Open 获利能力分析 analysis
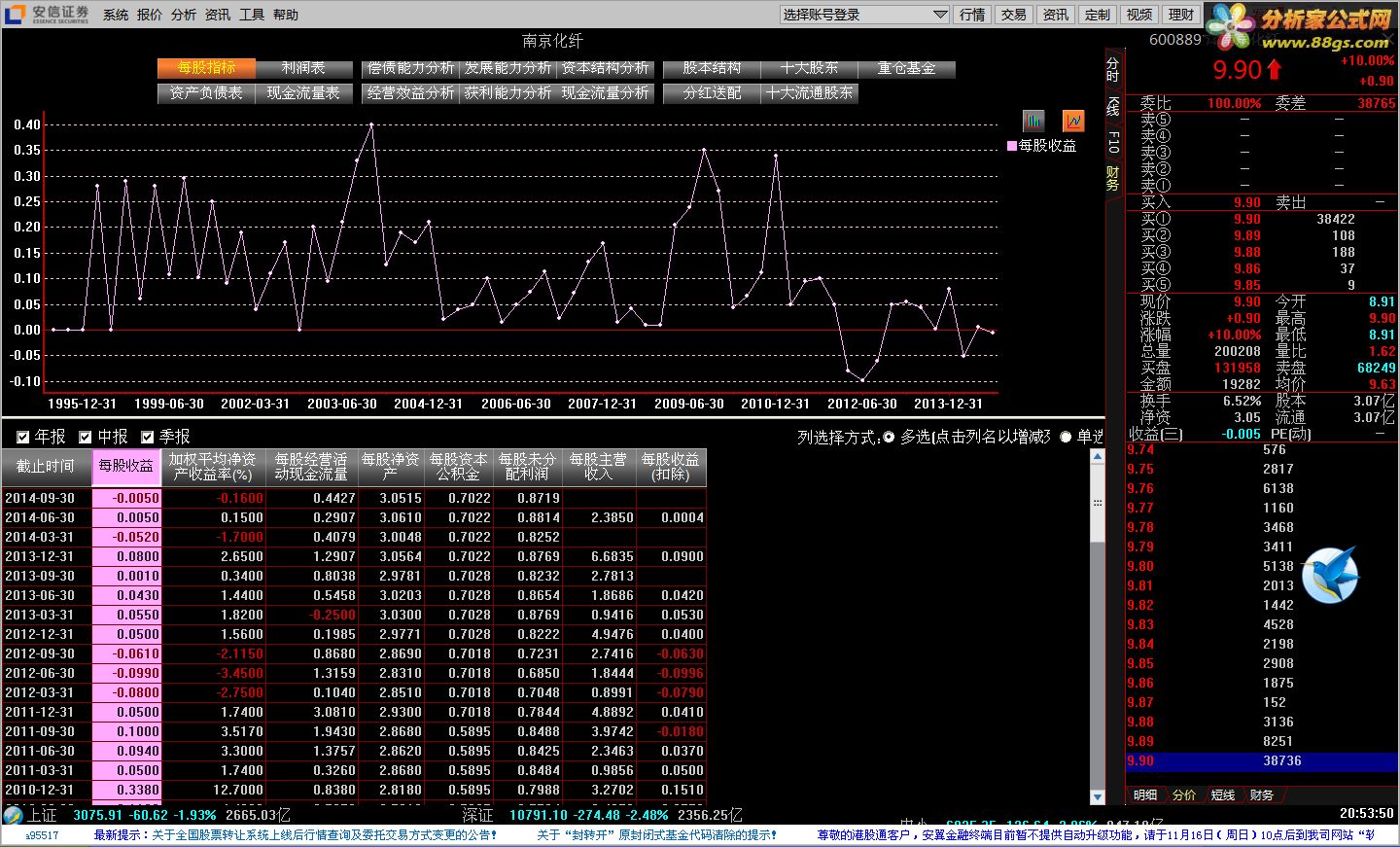 point(507,93)
